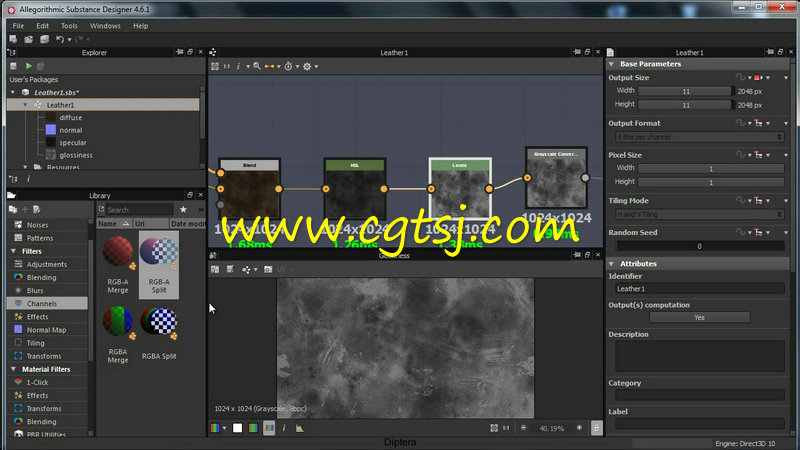Screen dimensions: 800x450
Task: Click the new package icon in main toolbar
Action: click(x=13, y=39)
